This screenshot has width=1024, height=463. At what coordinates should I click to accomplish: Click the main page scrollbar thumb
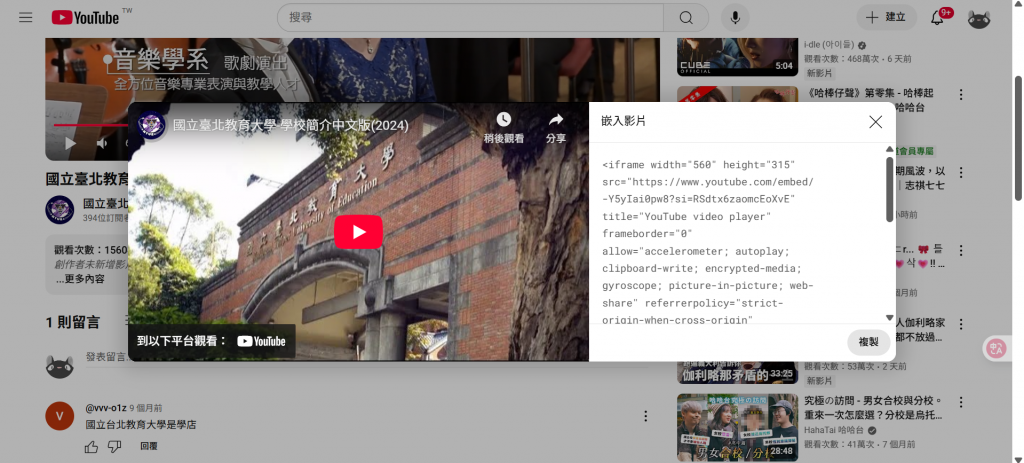click(1018, 137)
